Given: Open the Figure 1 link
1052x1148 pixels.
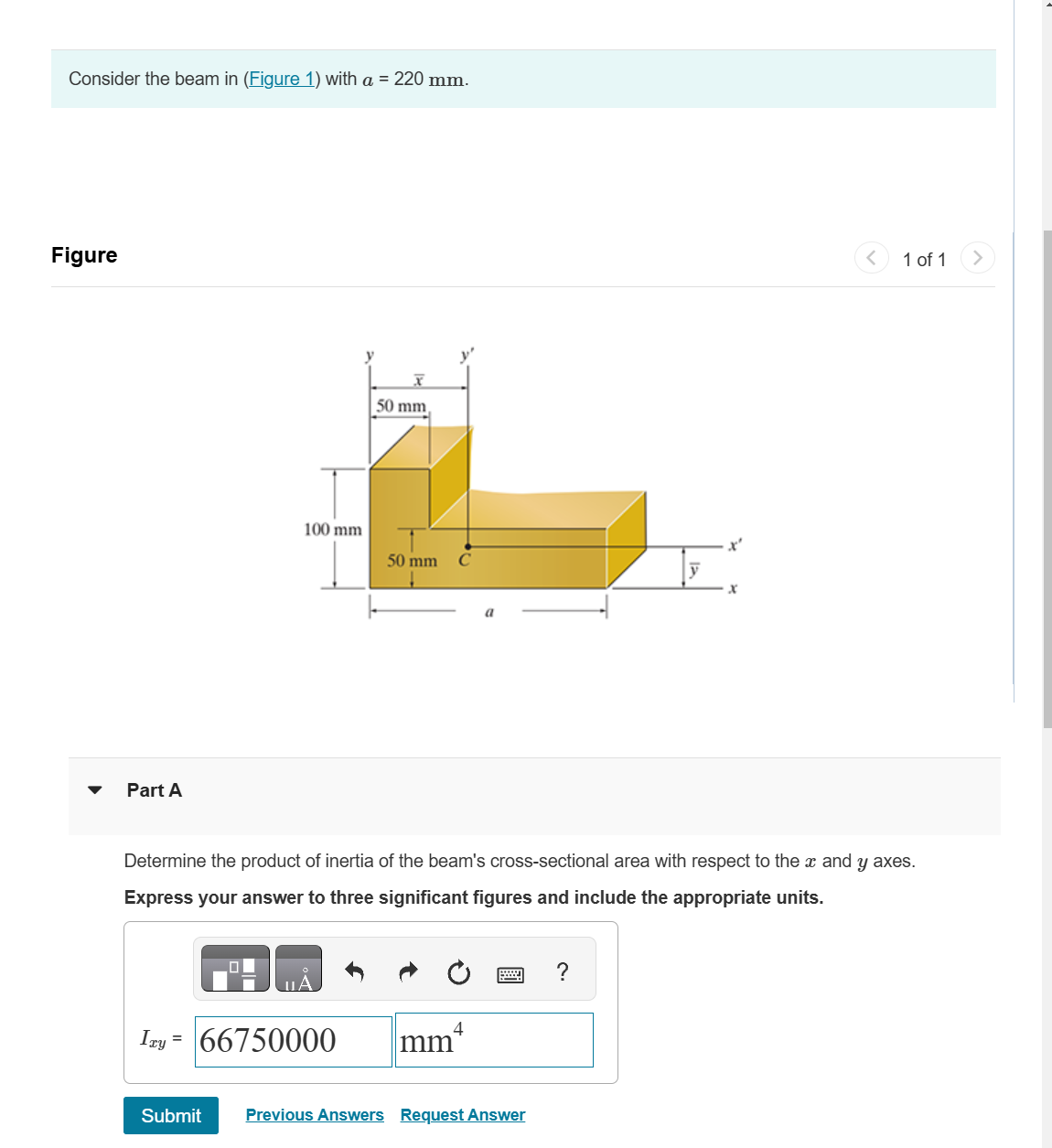Looking at the screenshot, I should [x=282, y=79].
